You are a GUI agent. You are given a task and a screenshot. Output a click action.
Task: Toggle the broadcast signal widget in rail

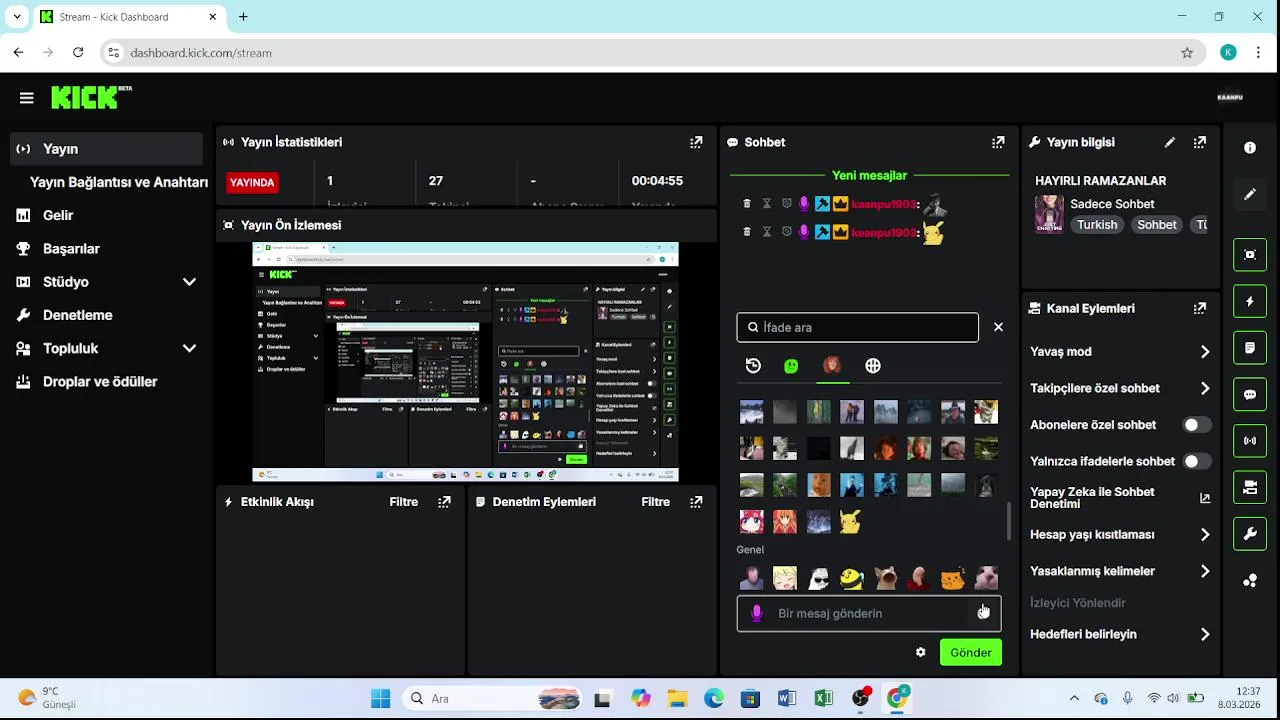click(x=1250, y=441)
